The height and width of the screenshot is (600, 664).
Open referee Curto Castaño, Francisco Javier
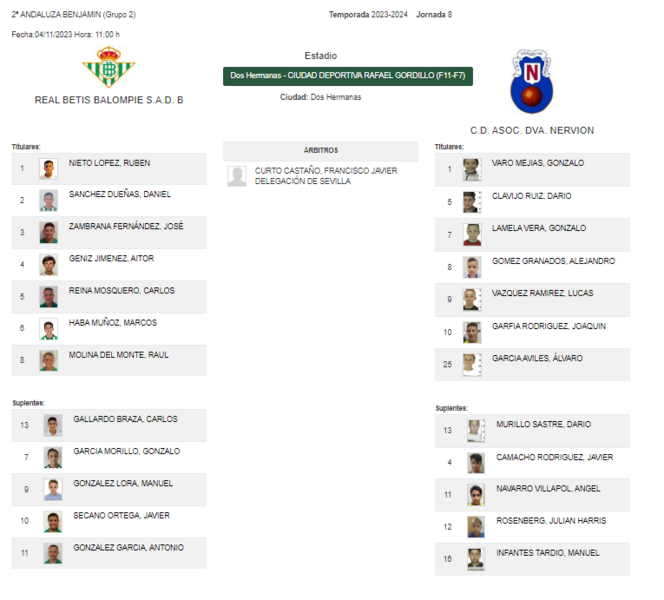[326, 171]
